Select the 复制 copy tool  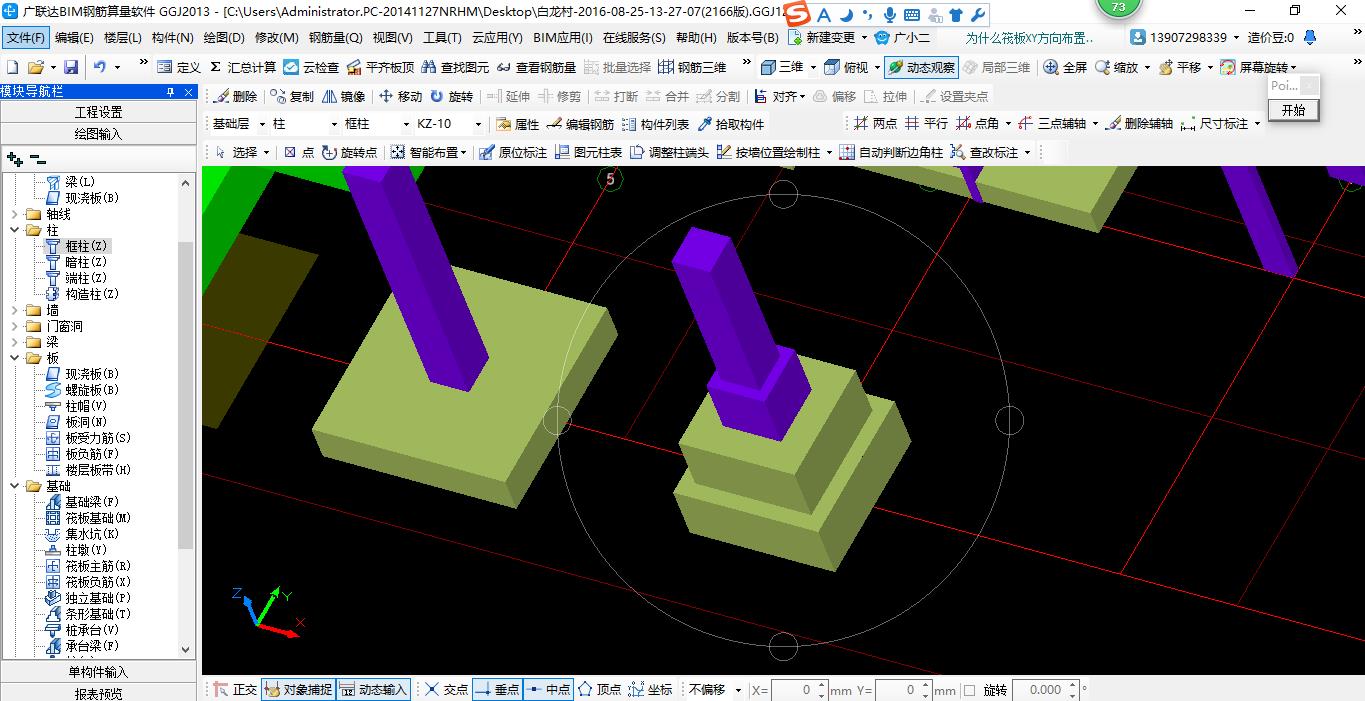point(292,96)
